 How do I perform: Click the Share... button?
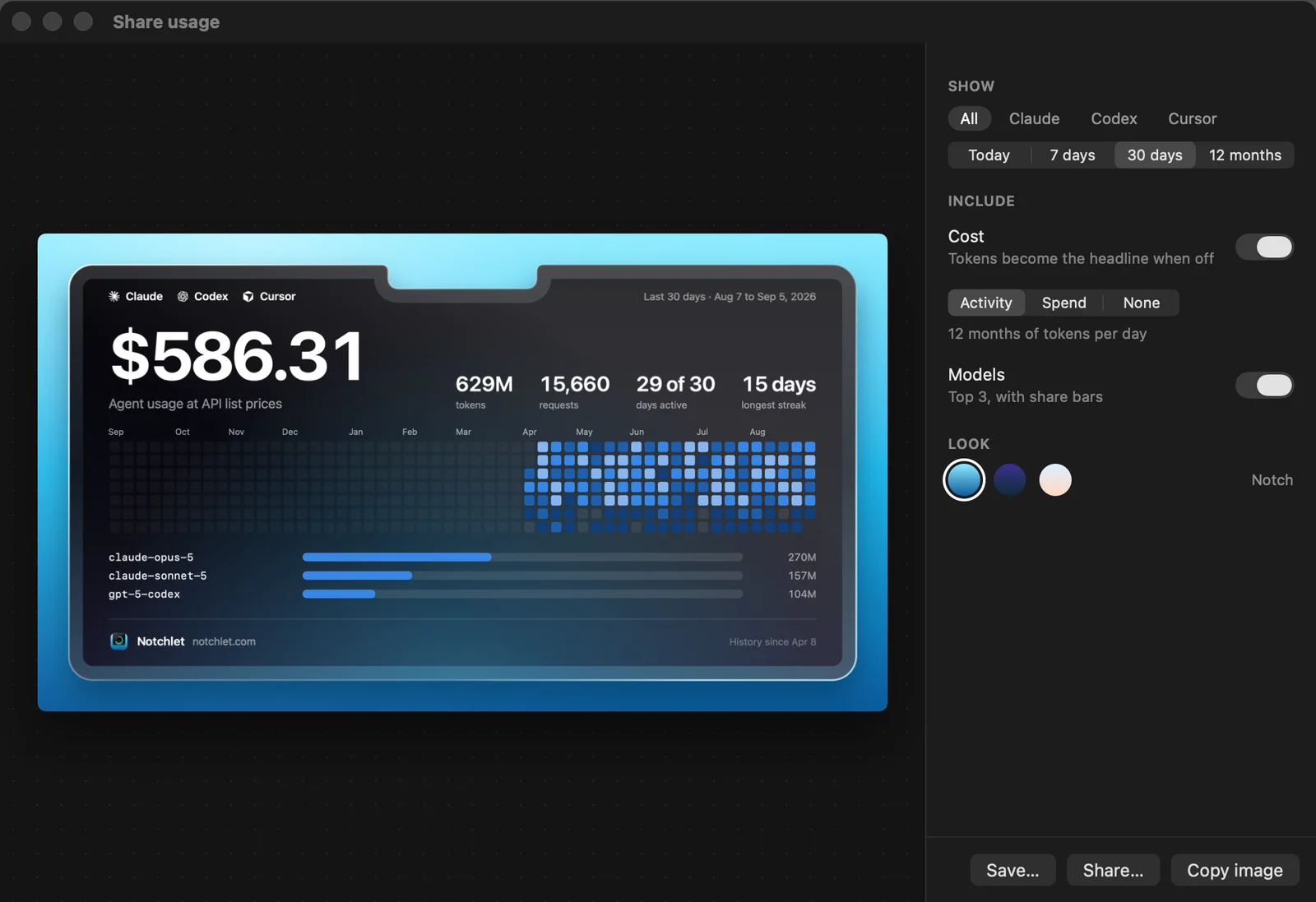(x=1113, y=870)
